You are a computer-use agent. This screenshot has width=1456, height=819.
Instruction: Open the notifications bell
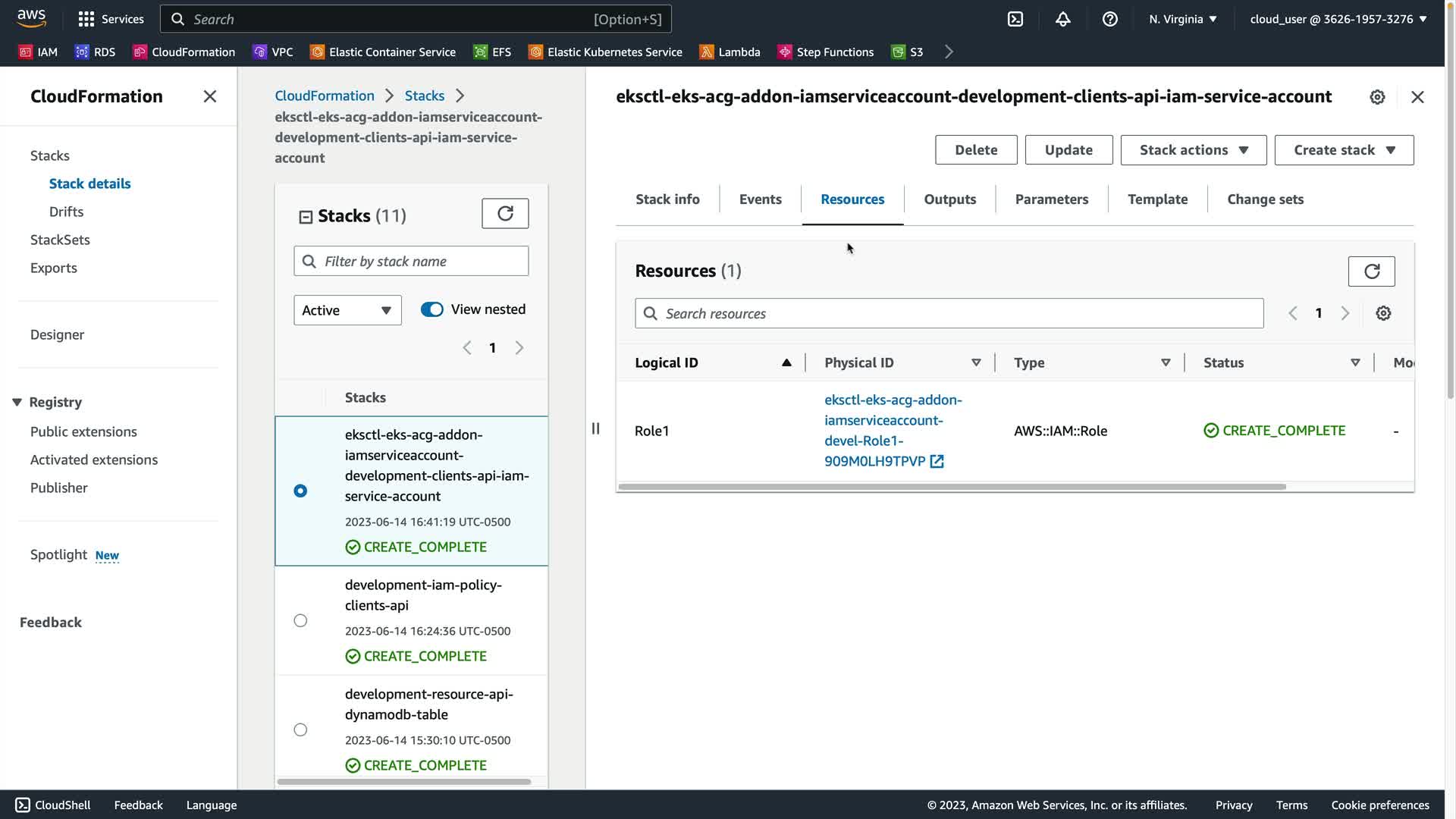tap(1062, 19)
